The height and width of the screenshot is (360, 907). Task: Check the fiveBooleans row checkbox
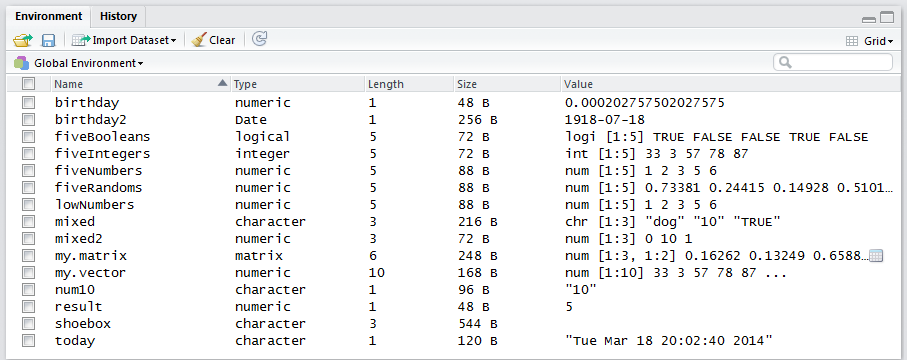click(28, 137)
